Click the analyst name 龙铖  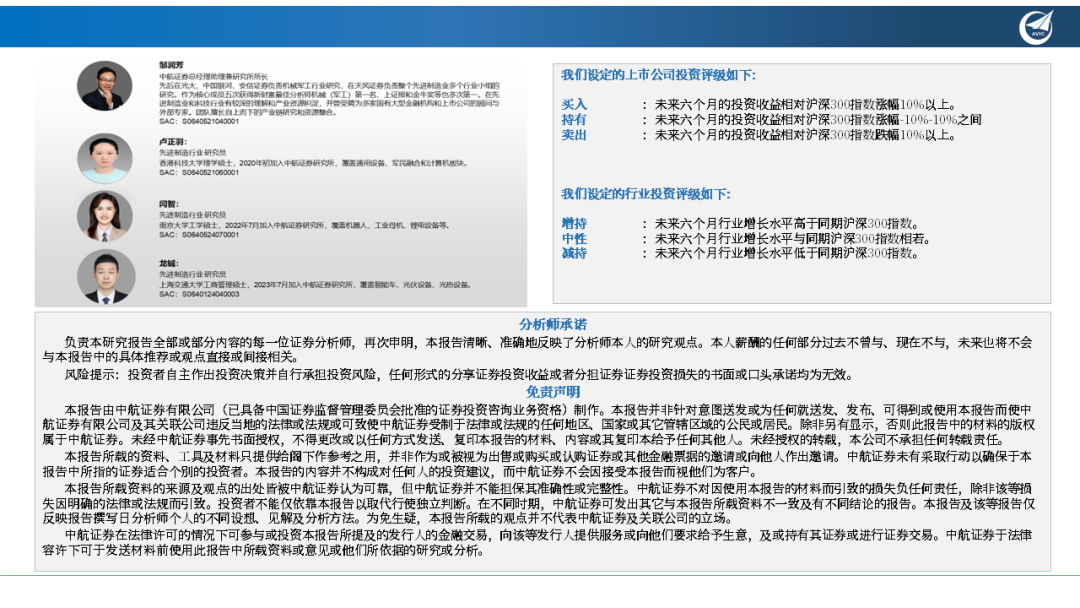tap(169, 263)
